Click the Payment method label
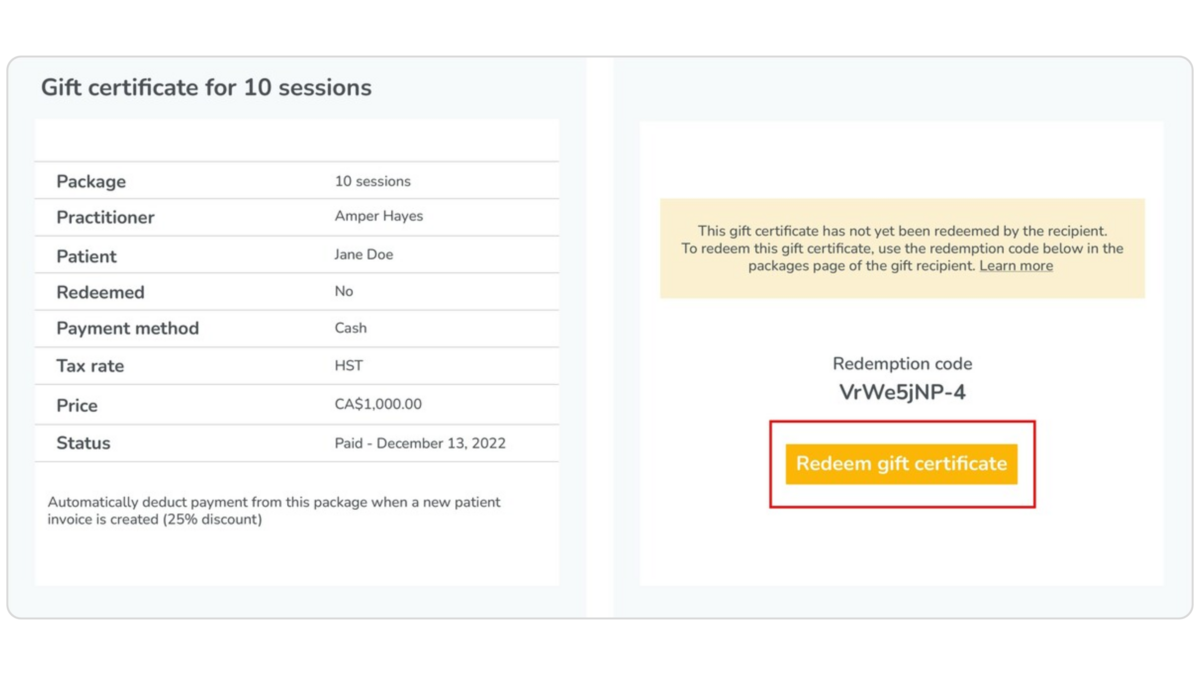The width and height of the screenshot is (1200, 675). pyautogui.click(x=127, y=328)
